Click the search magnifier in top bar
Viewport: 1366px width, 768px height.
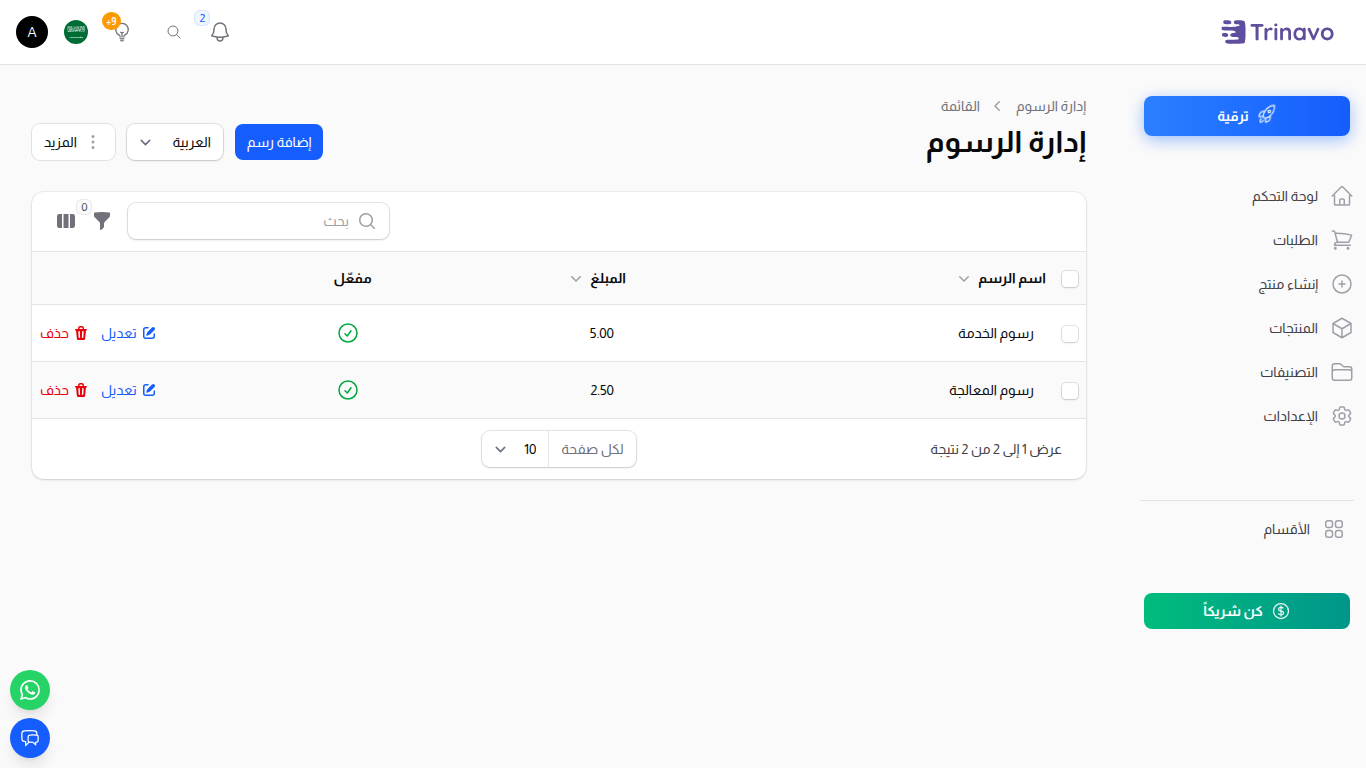point(174,32)
